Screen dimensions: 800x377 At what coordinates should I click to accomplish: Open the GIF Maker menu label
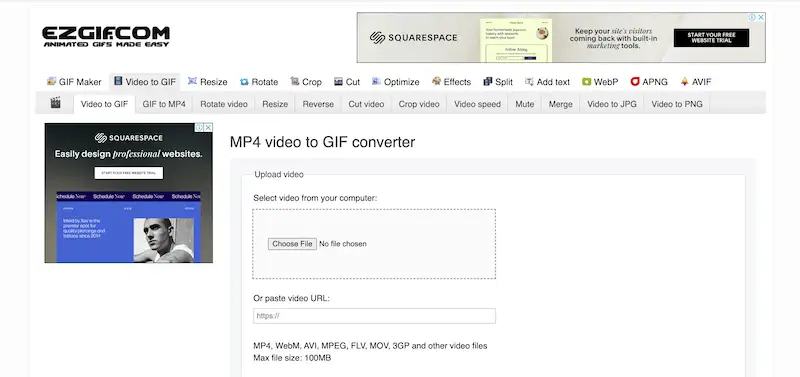pos(80,82)
